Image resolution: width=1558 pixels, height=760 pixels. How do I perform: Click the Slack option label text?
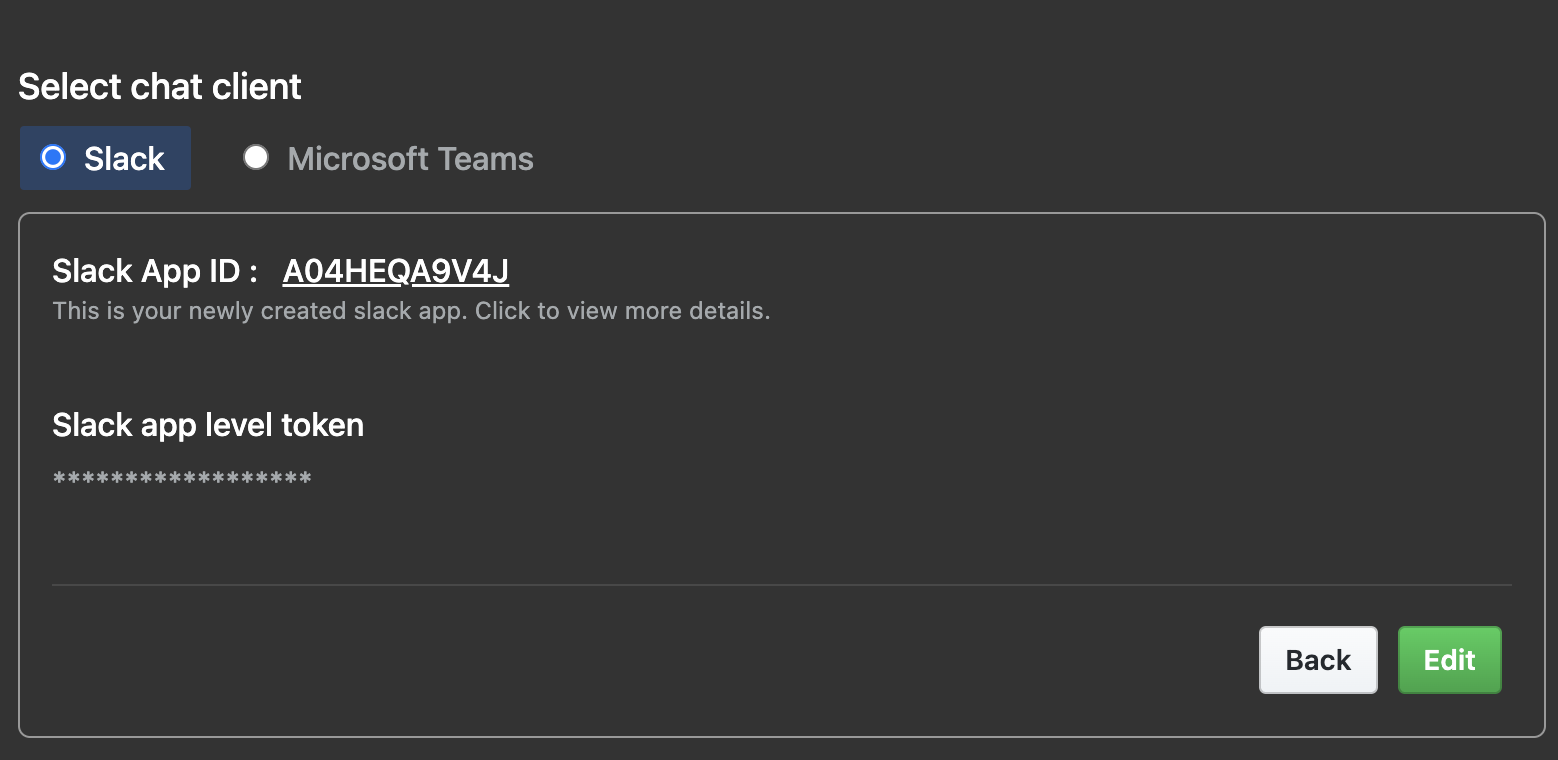click(x=124, y=159)
